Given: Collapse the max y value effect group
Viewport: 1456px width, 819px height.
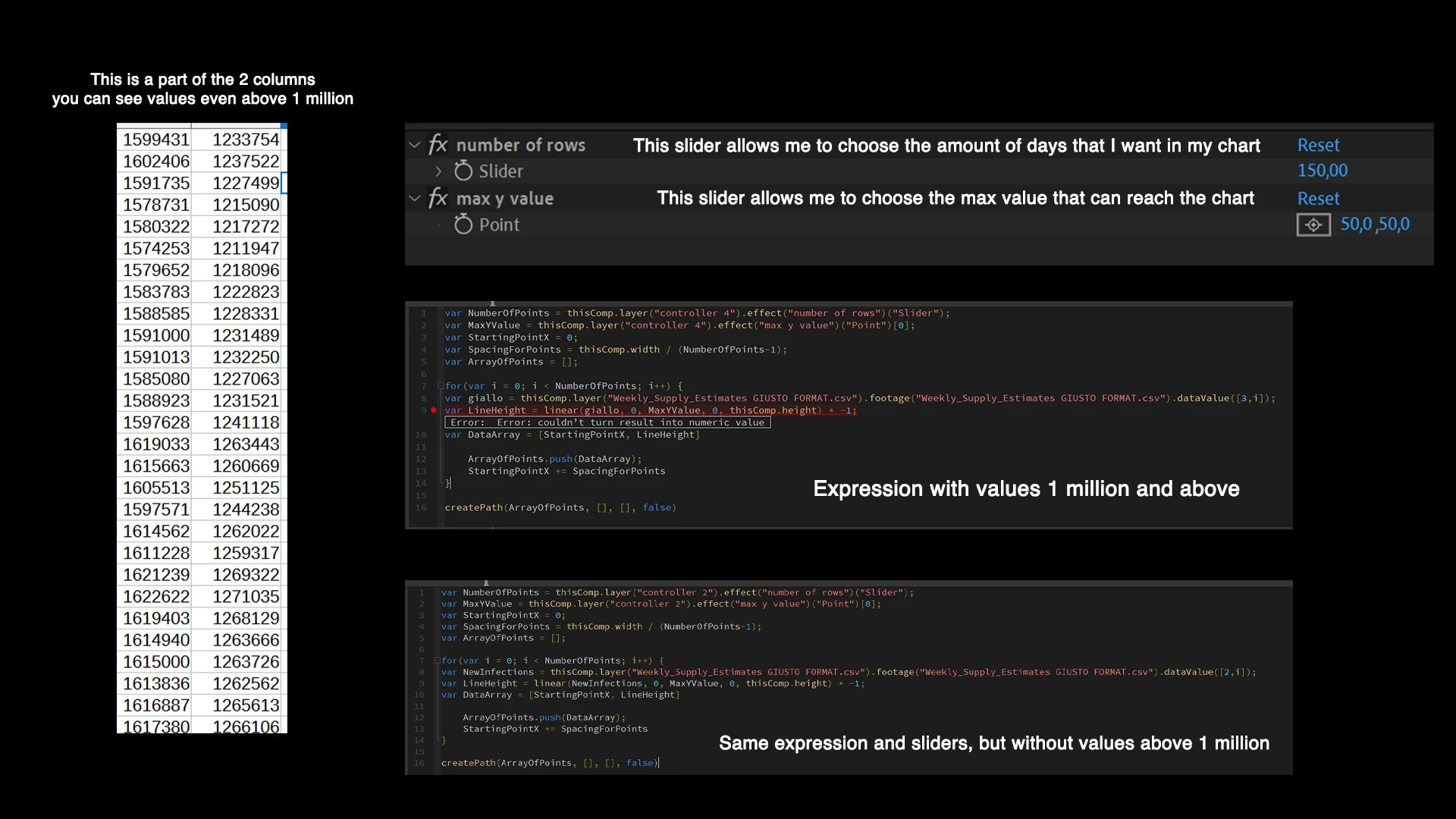Looking at the screenshot, I should [415, 199].
